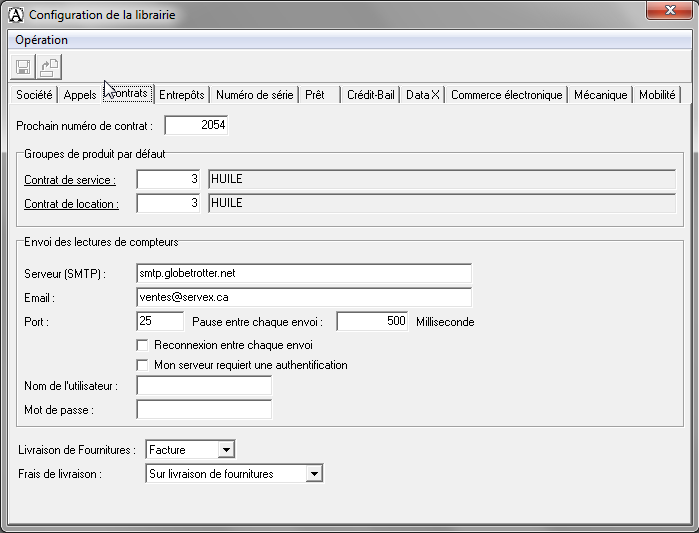Select the Numéro de série tab
699x533 pixels.
(x=254, y=95)
